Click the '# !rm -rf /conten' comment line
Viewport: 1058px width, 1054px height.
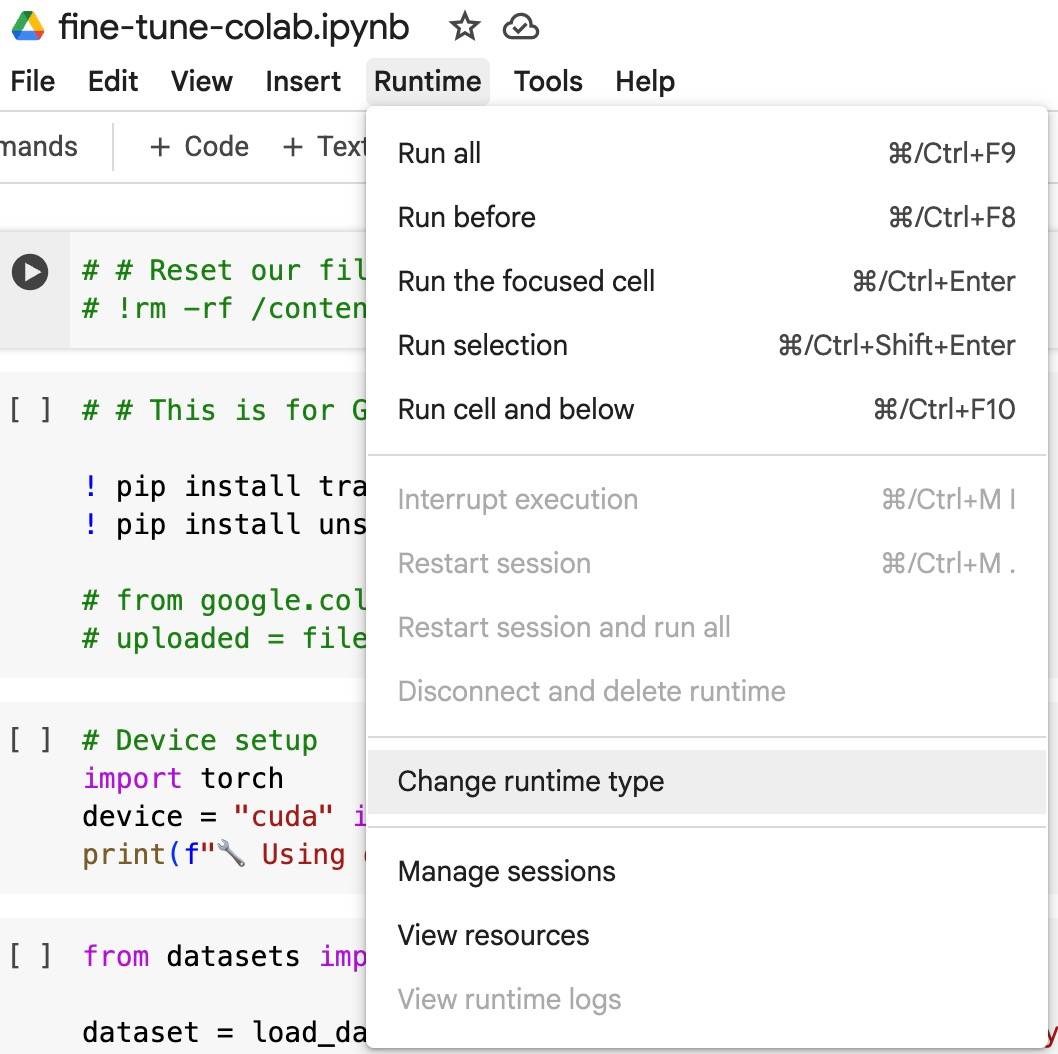tap(224, 308)
